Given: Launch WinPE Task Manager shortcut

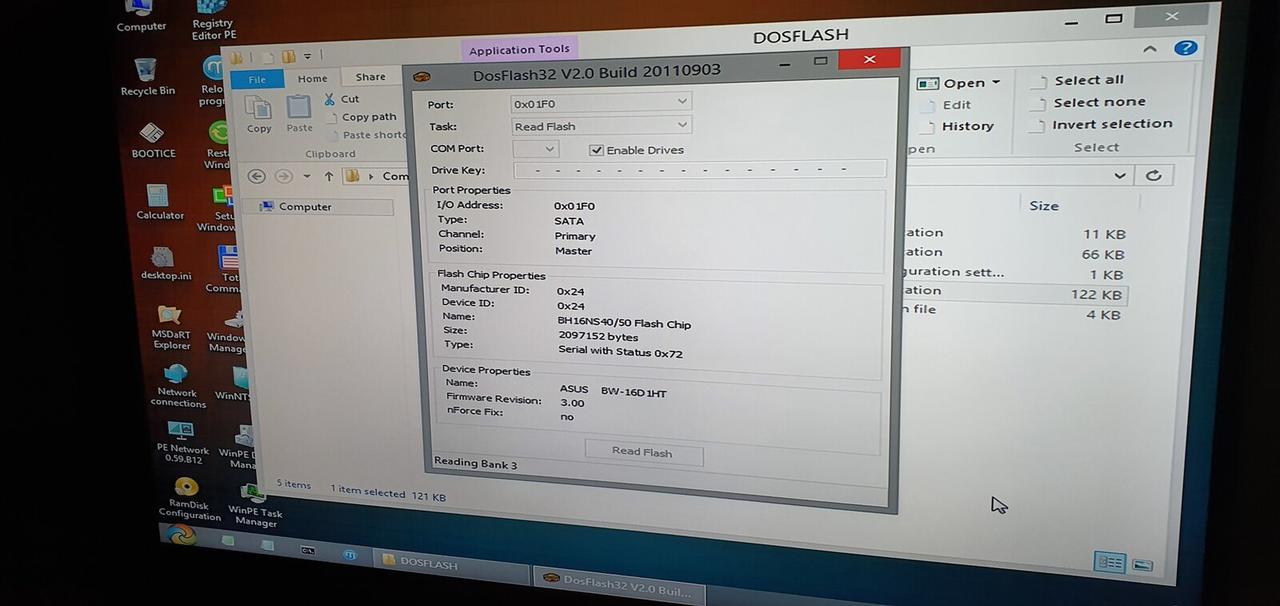Looking at the screenshot, I should 255,506.
